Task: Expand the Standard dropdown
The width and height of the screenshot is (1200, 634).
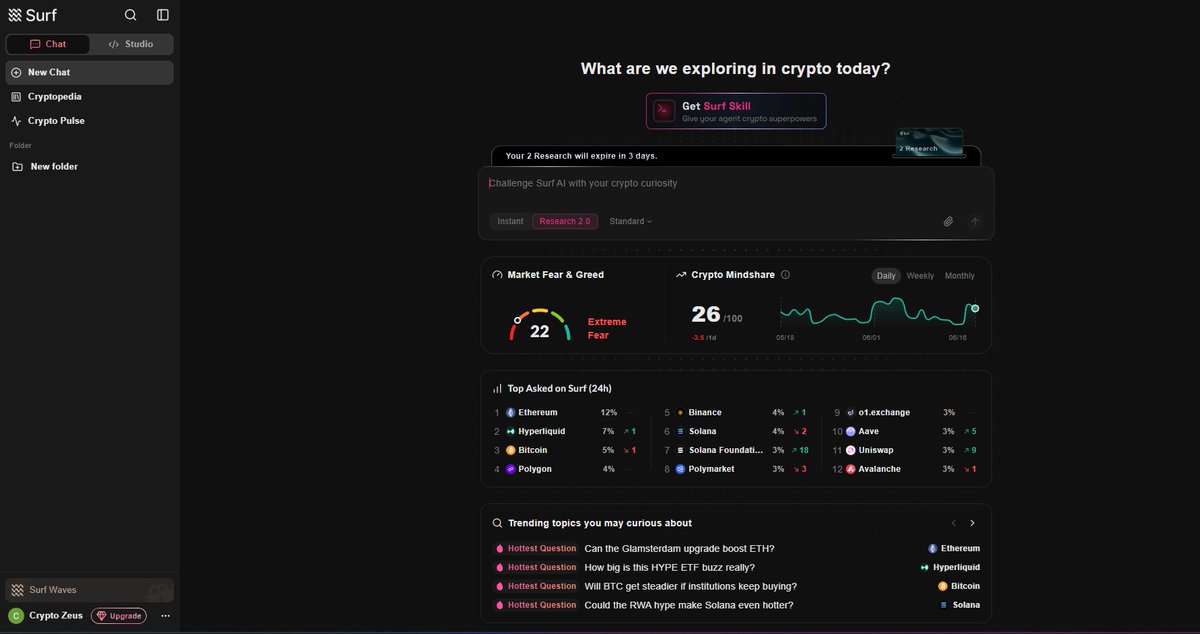Action: point(631,221)
